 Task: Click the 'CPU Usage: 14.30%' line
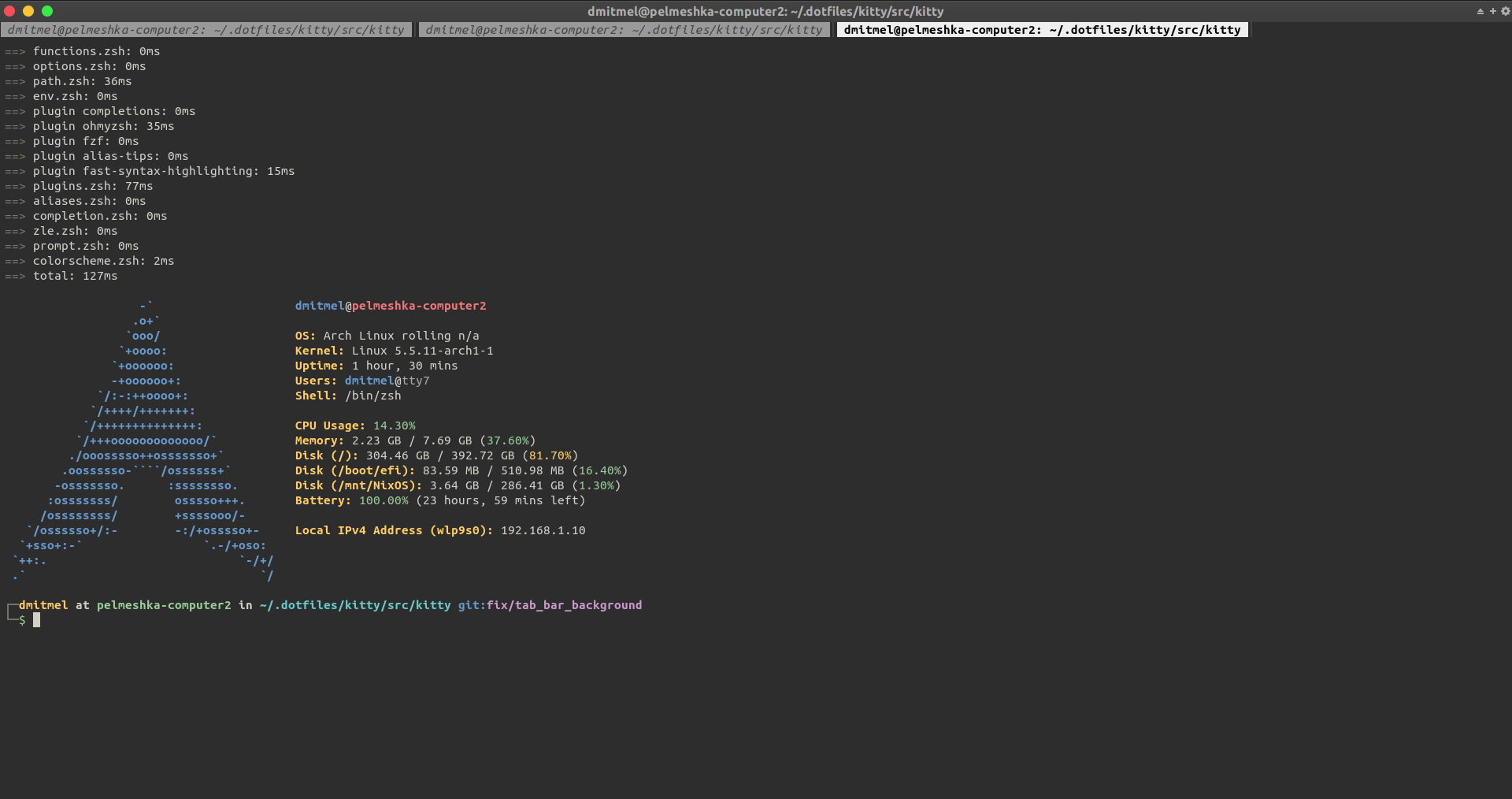(x=355, y=426)
